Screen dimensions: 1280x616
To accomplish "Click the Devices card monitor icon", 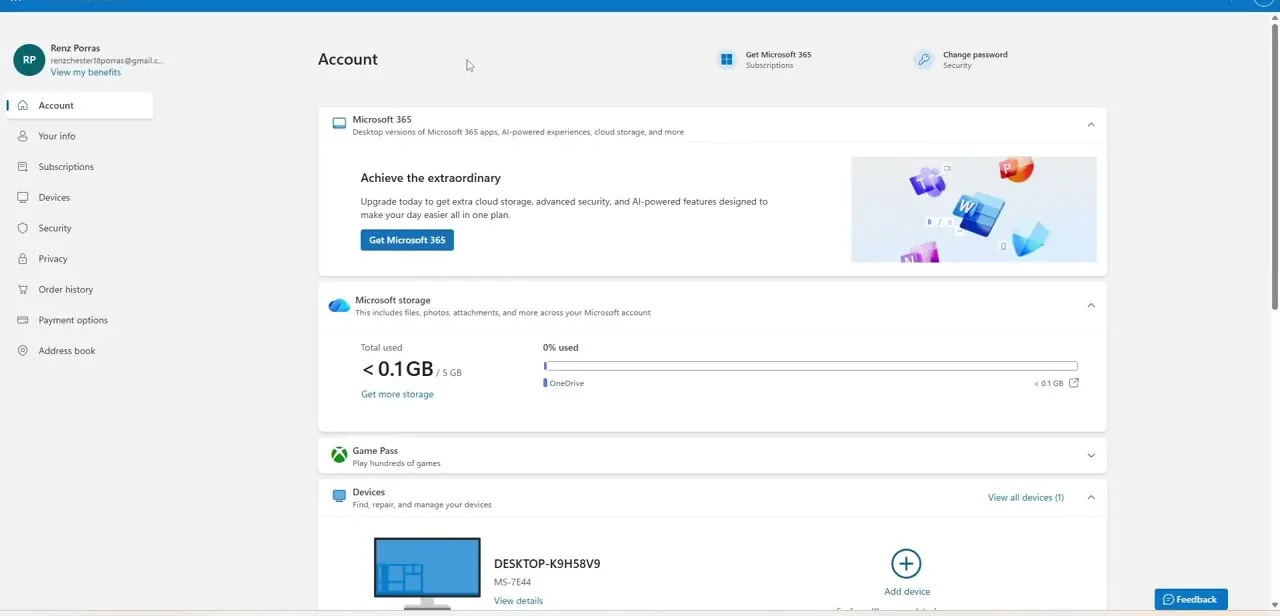I will click(x=339, y=496).
